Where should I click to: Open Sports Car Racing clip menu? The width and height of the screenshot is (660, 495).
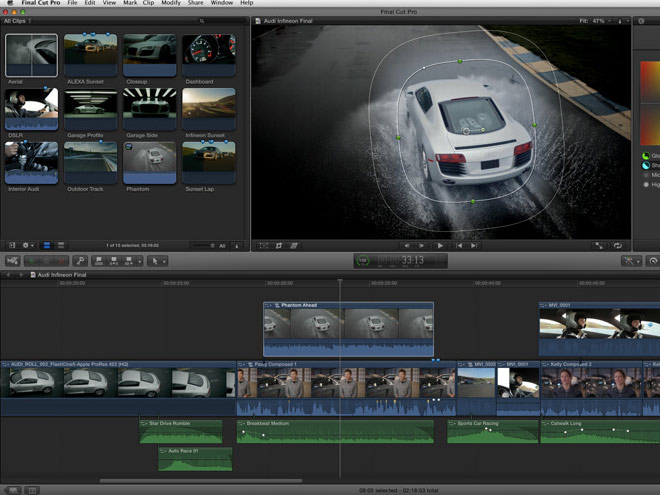tap(452, 423)
